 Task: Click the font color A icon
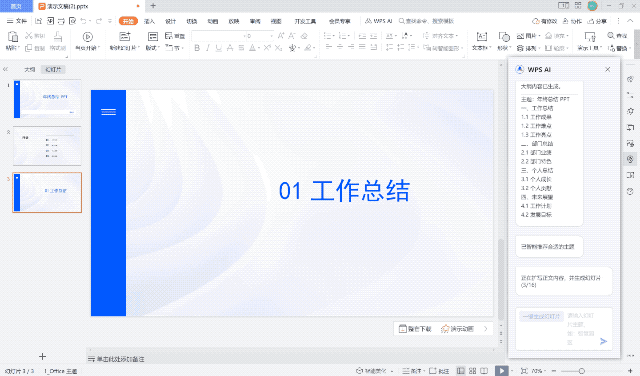pyautogui.click(x=253, y=48)
